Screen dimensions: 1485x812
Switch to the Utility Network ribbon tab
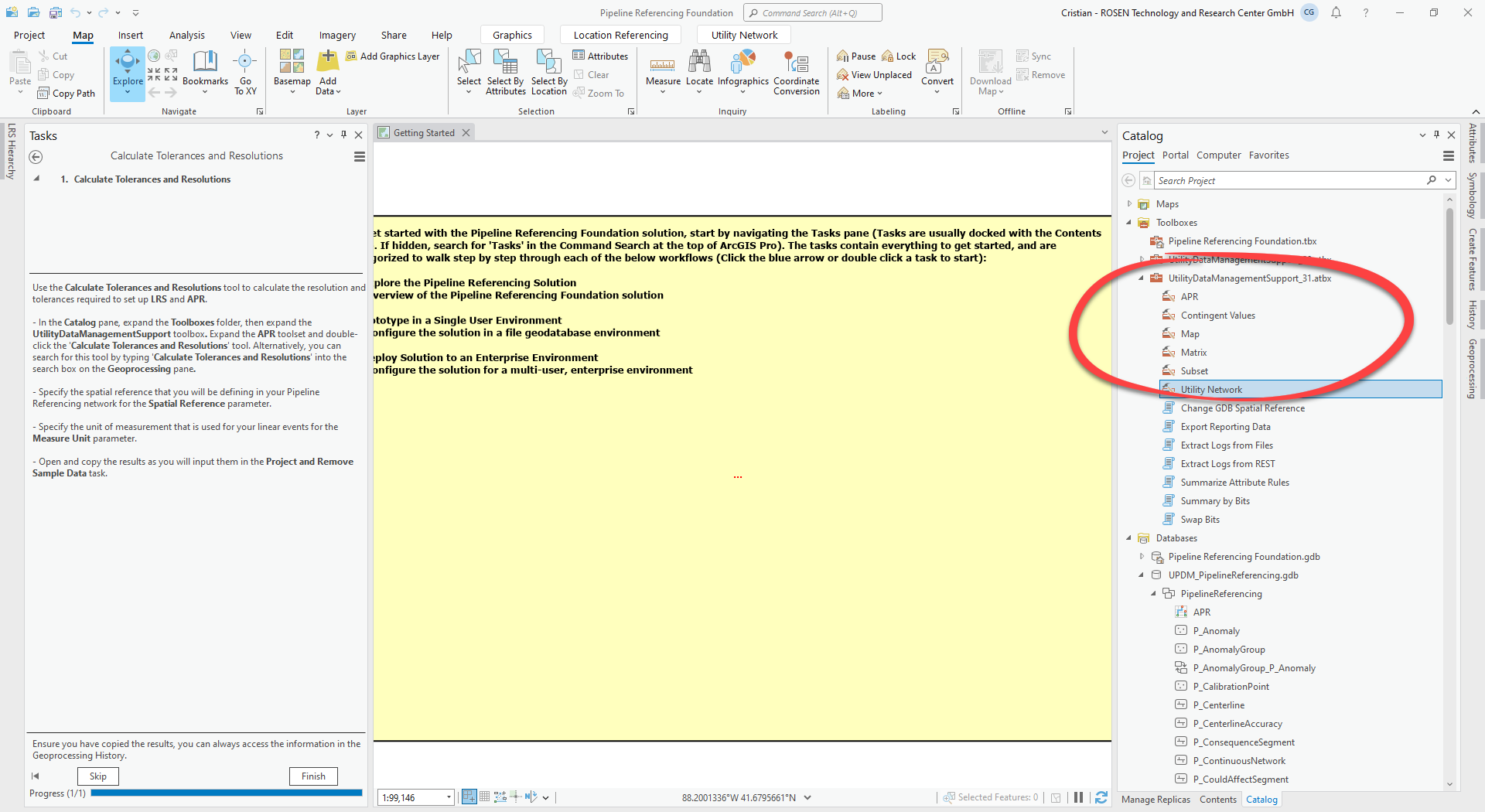742,34
